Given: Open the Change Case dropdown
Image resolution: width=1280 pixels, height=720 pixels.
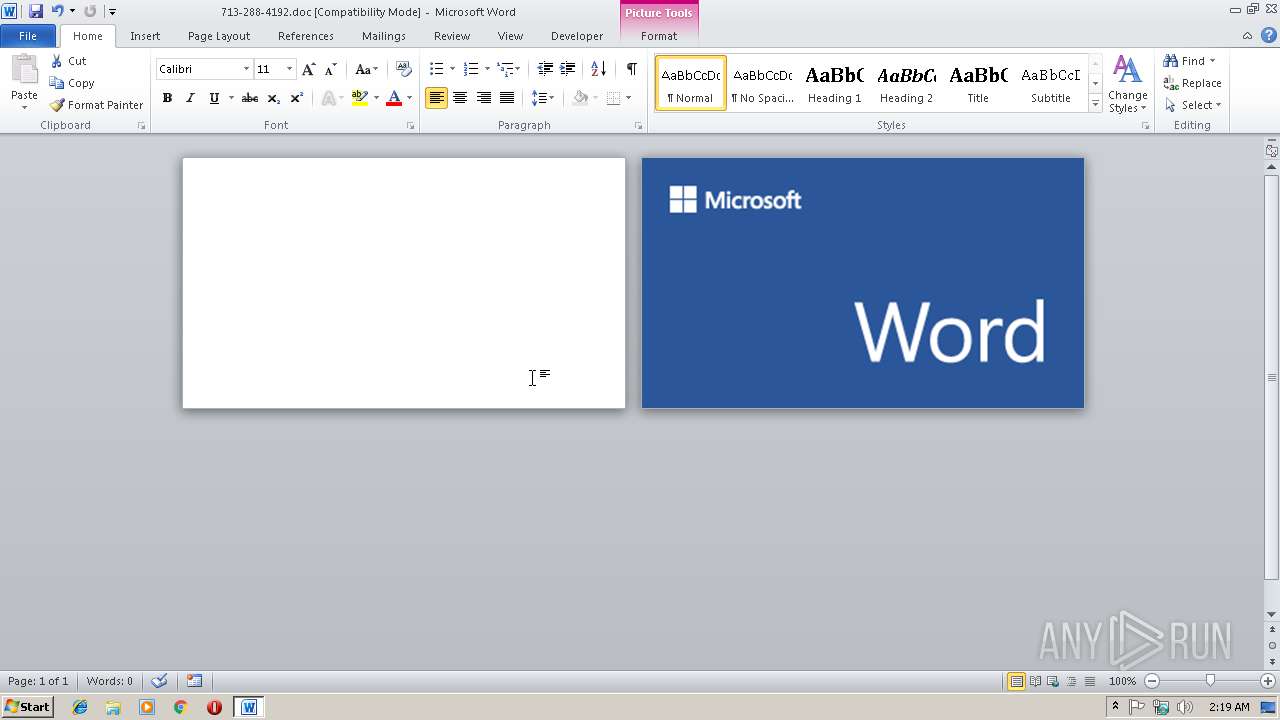Looking at the screenshot, I should pos(367,69).
